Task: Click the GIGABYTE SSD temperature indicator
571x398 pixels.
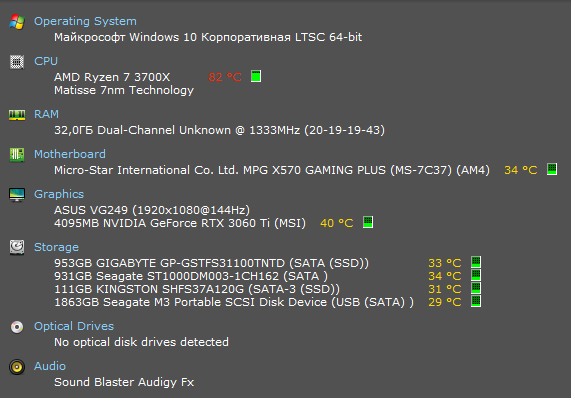Action: 476,262
